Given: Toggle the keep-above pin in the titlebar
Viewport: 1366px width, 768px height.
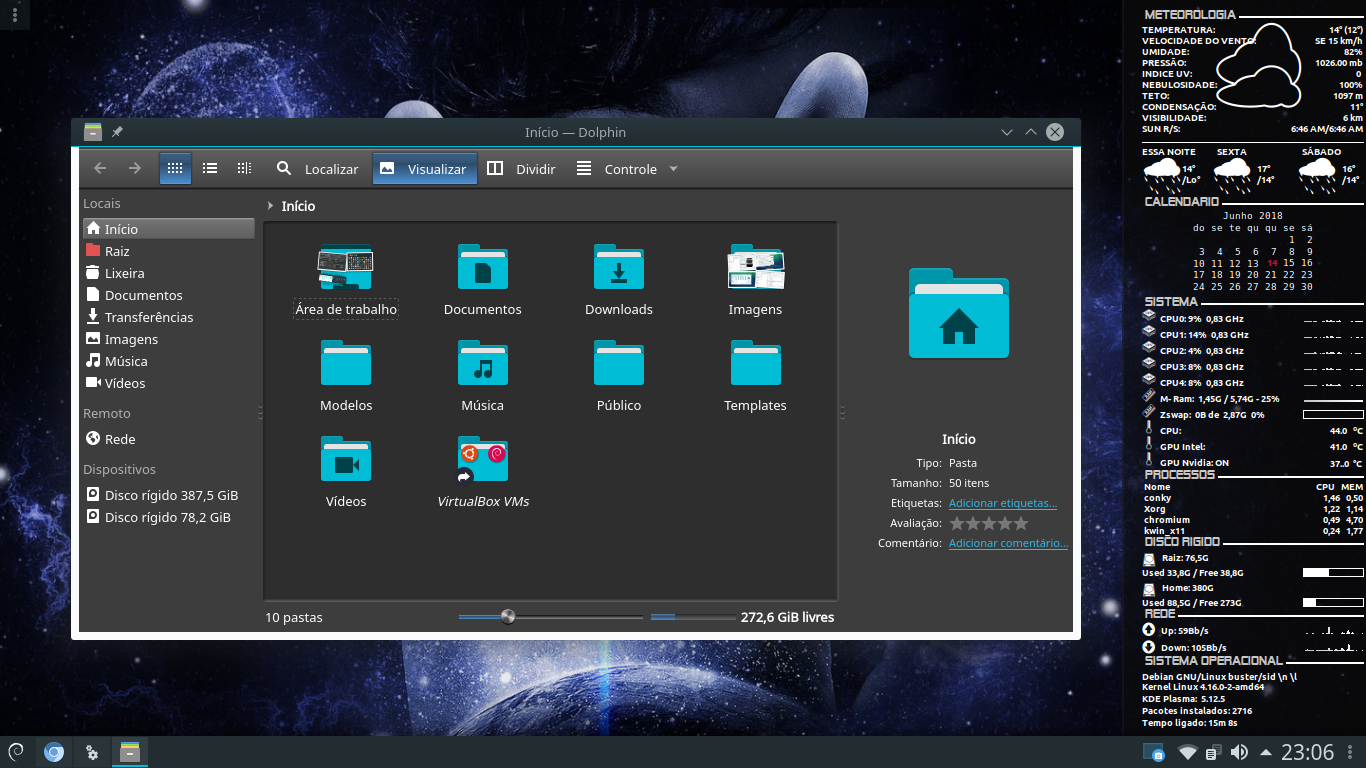Looking at the screenshot, I should 117,131.
